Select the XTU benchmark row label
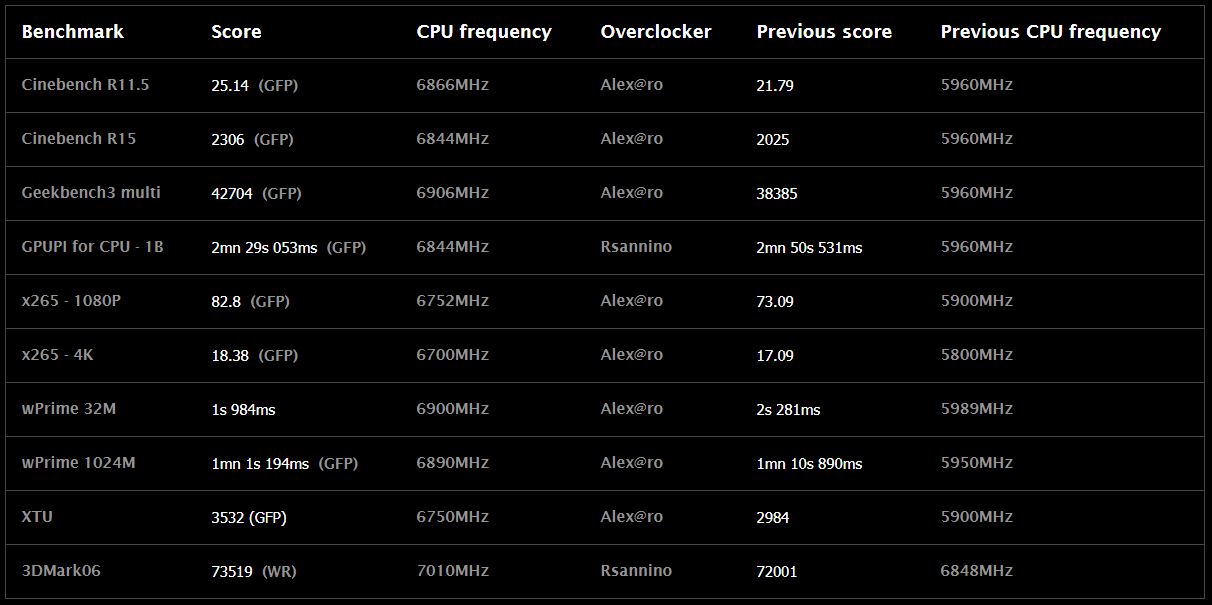1212x605 pixels. (37, 517)
